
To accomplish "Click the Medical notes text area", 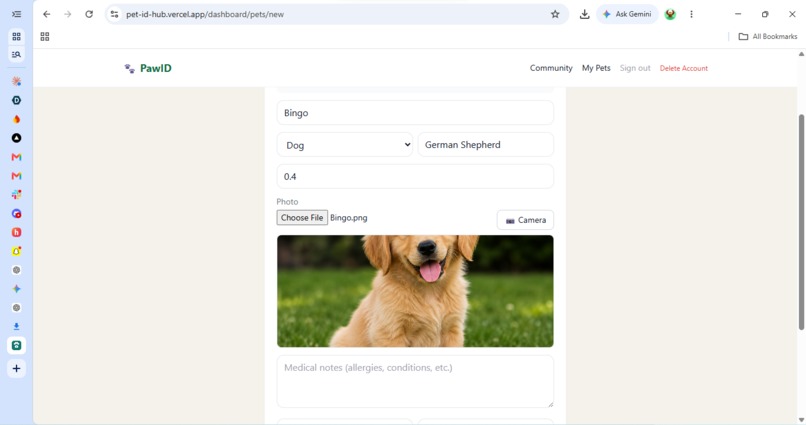I will (415, 381).
